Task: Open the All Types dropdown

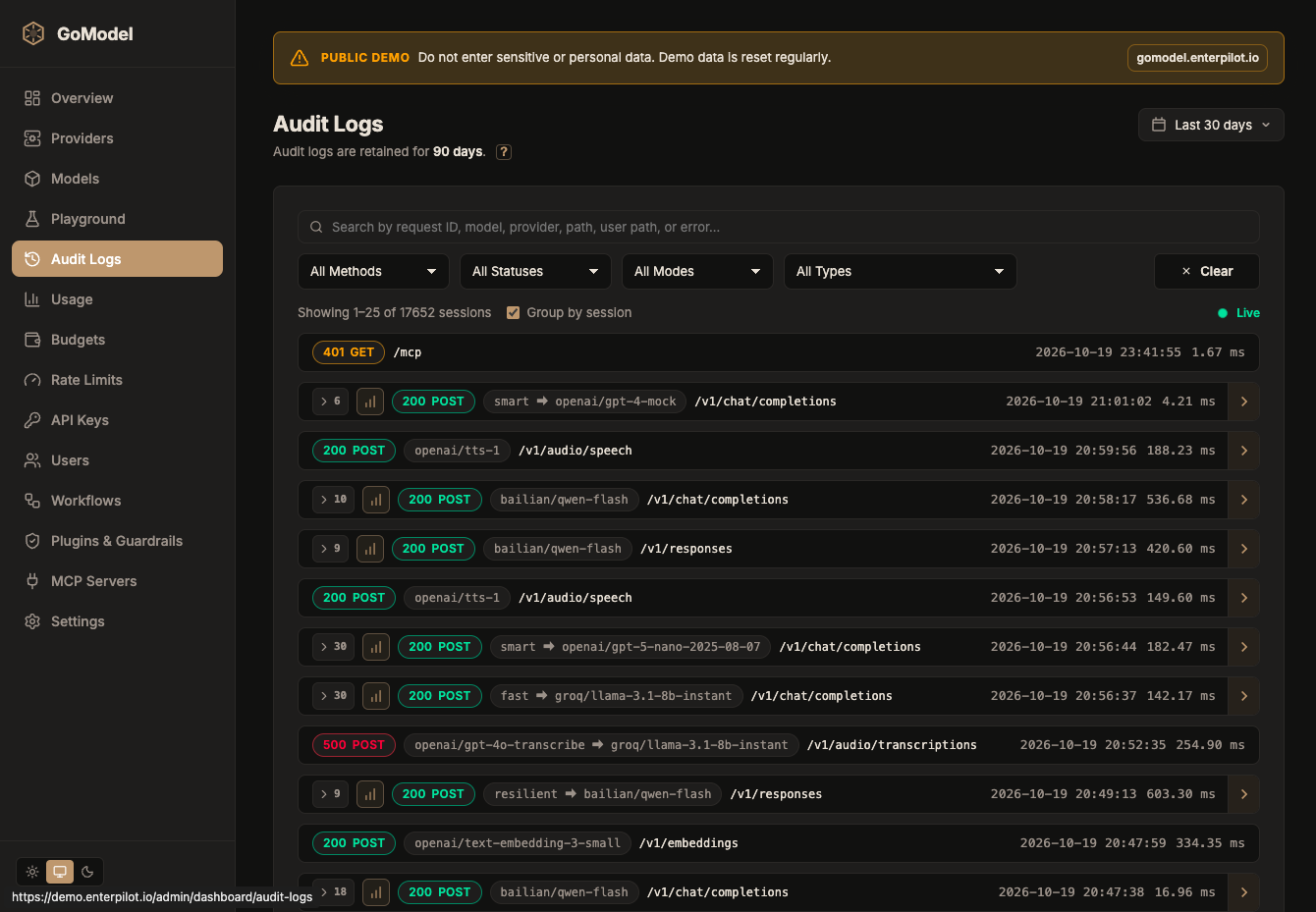Action: point(900,272)
